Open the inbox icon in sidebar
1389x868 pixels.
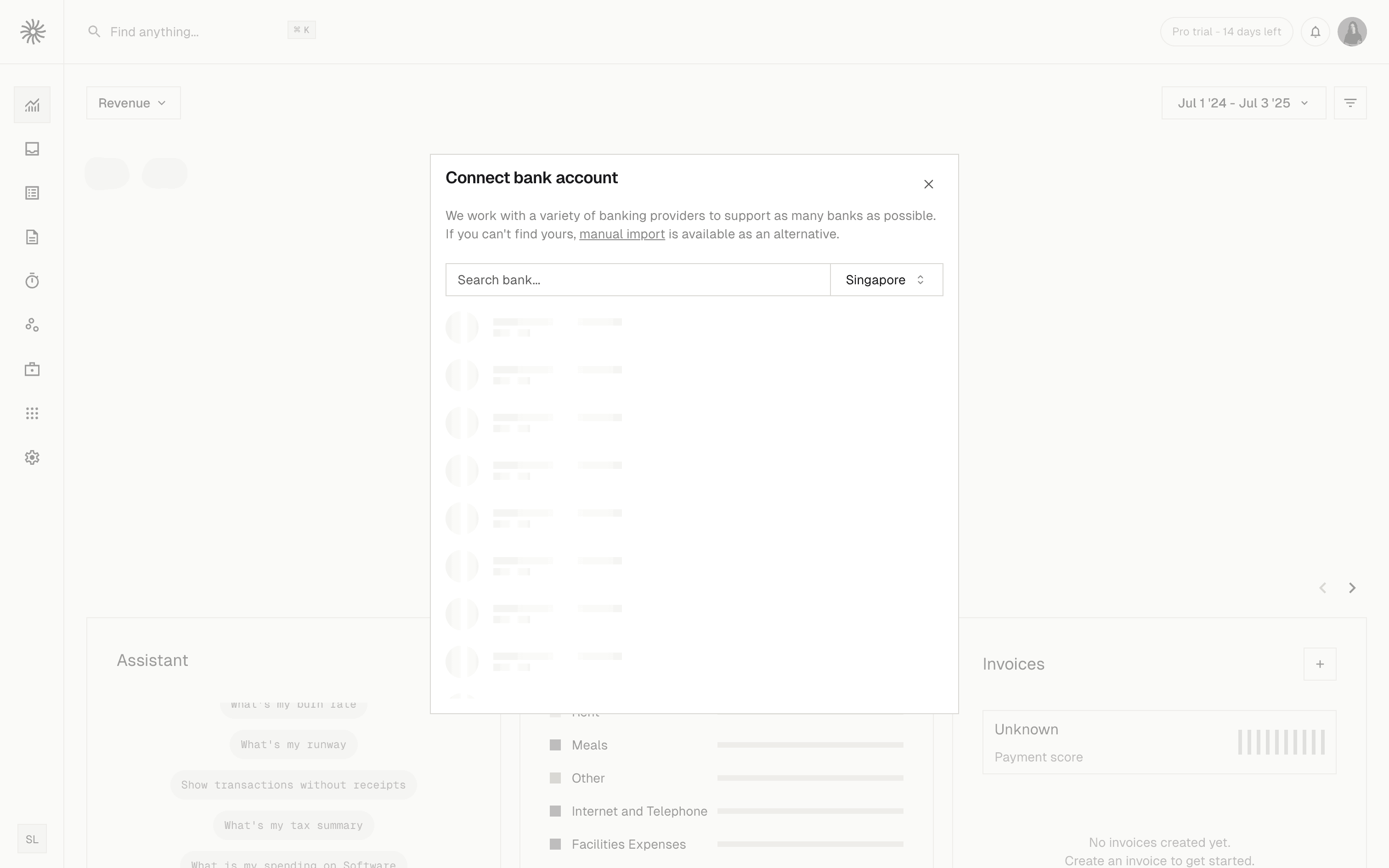[32, 149]
